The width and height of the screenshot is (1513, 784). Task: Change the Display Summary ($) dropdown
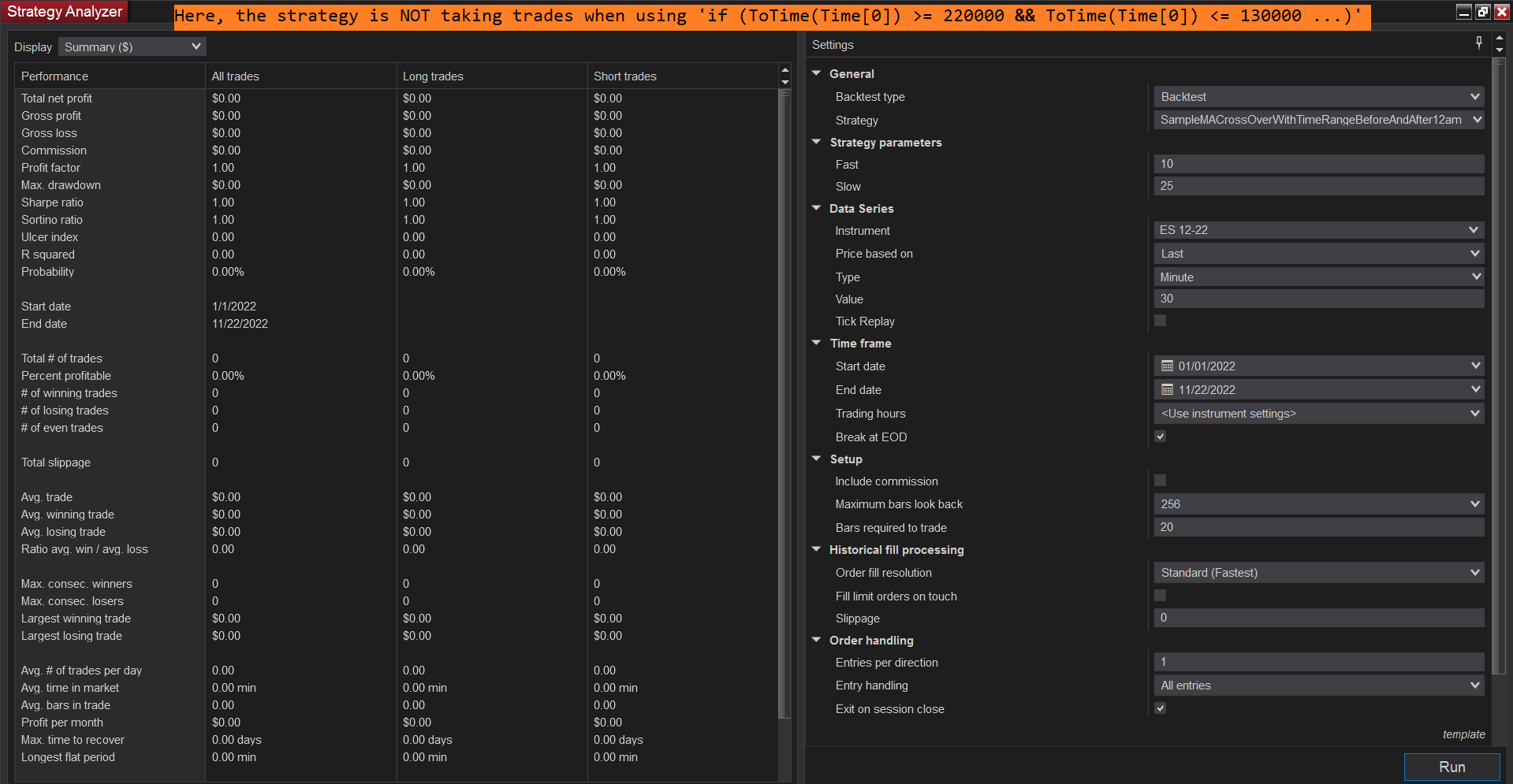(x=196, y=46)
